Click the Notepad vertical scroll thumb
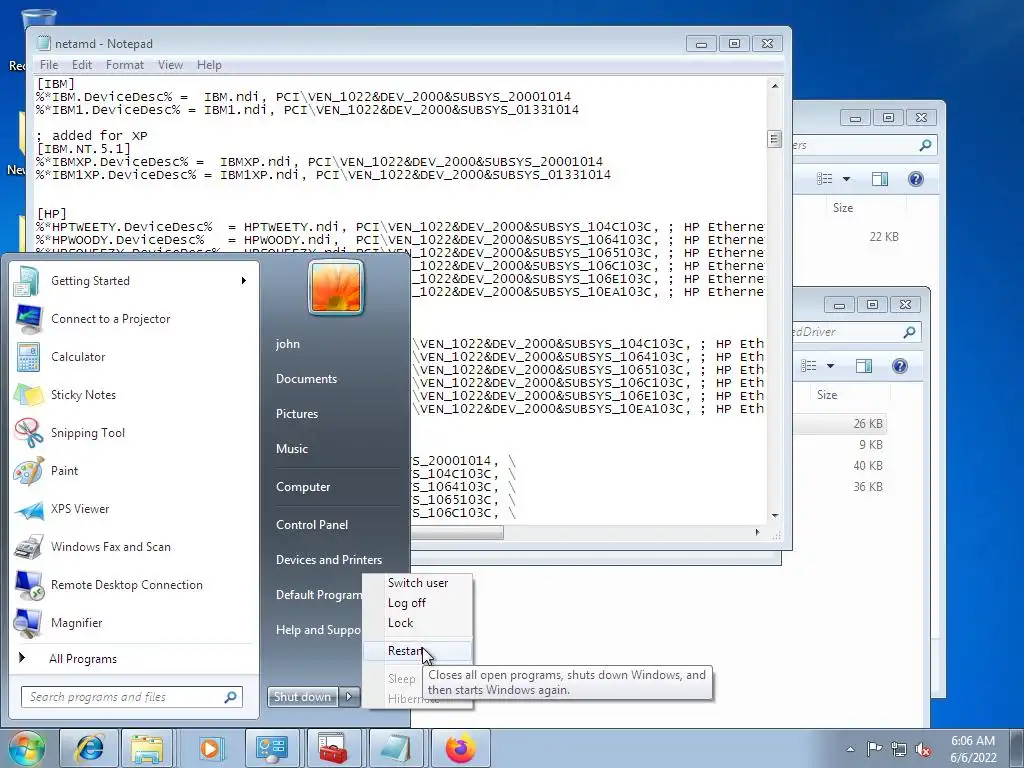 (x=775, y=139)
